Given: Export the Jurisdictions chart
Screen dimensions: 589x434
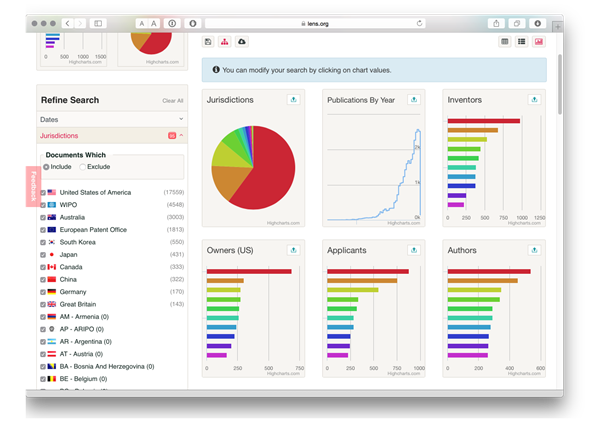Looking at the screenshot, I should tap(293, 100).
